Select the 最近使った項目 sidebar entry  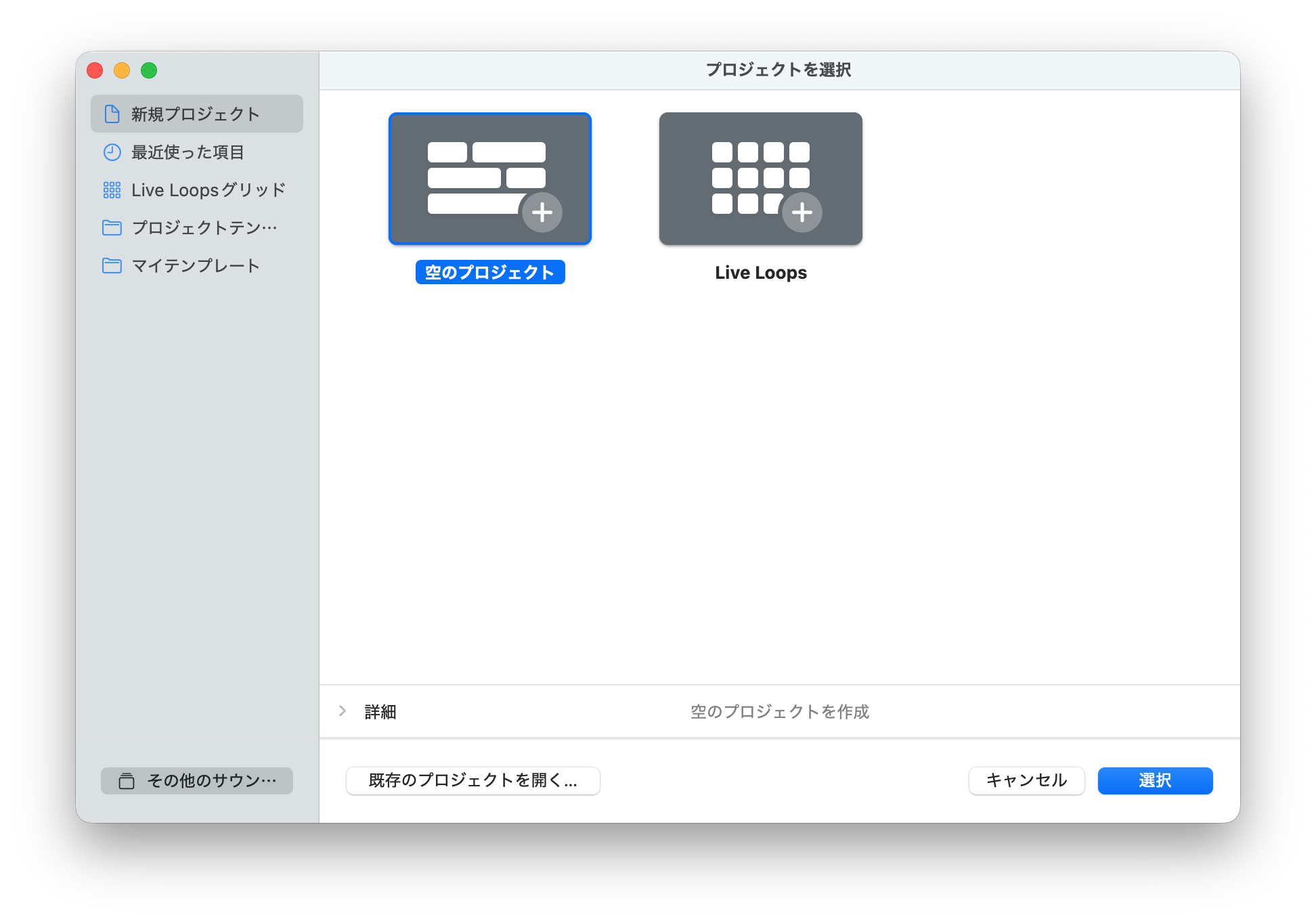[x=188, y=152]
